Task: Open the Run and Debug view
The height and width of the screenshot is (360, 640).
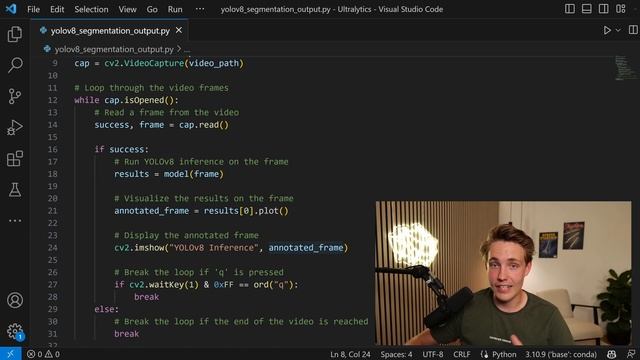Action: point(15,127)
